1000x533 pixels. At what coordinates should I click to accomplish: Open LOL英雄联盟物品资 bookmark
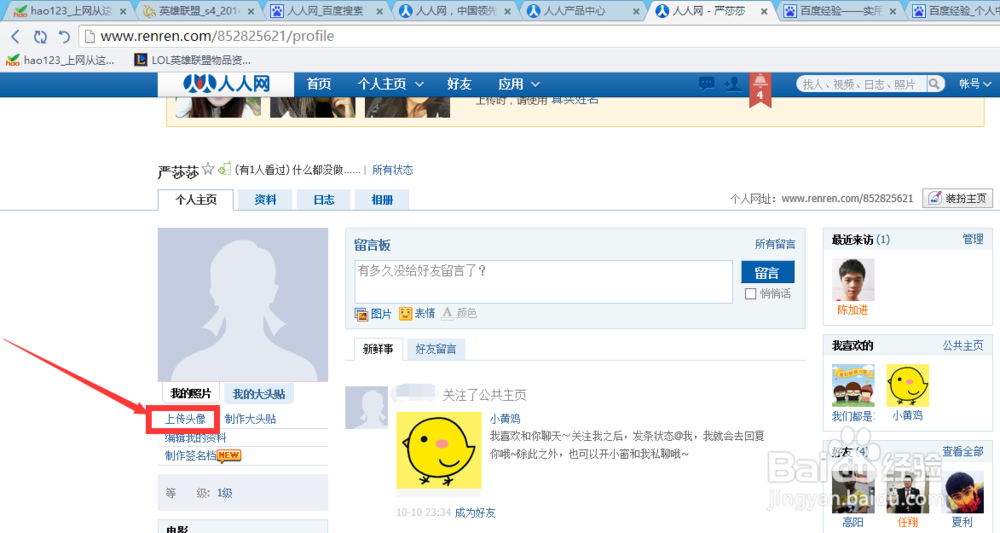[x=192, y=60]
